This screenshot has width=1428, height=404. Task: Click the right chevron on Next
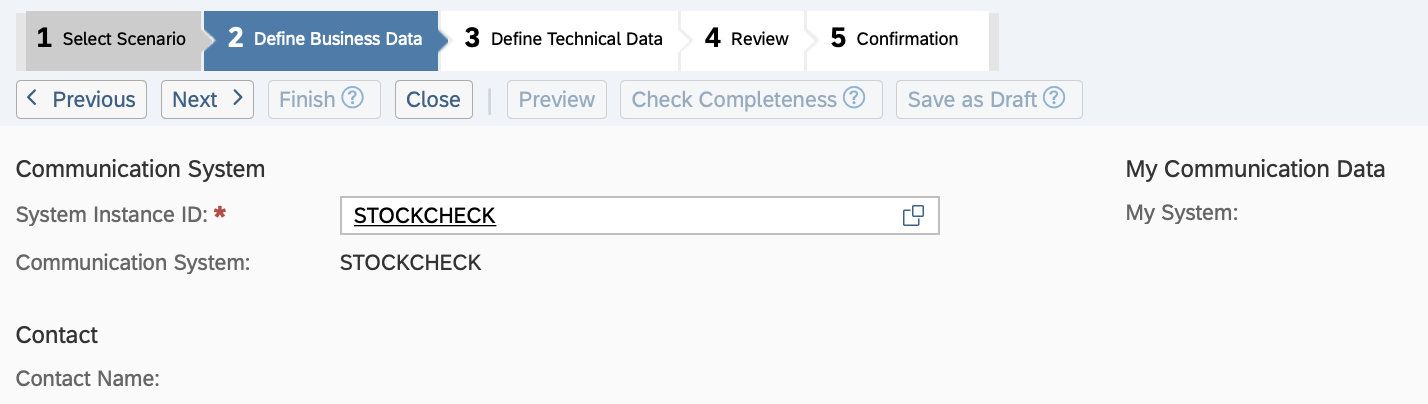[x=238, y=99]
